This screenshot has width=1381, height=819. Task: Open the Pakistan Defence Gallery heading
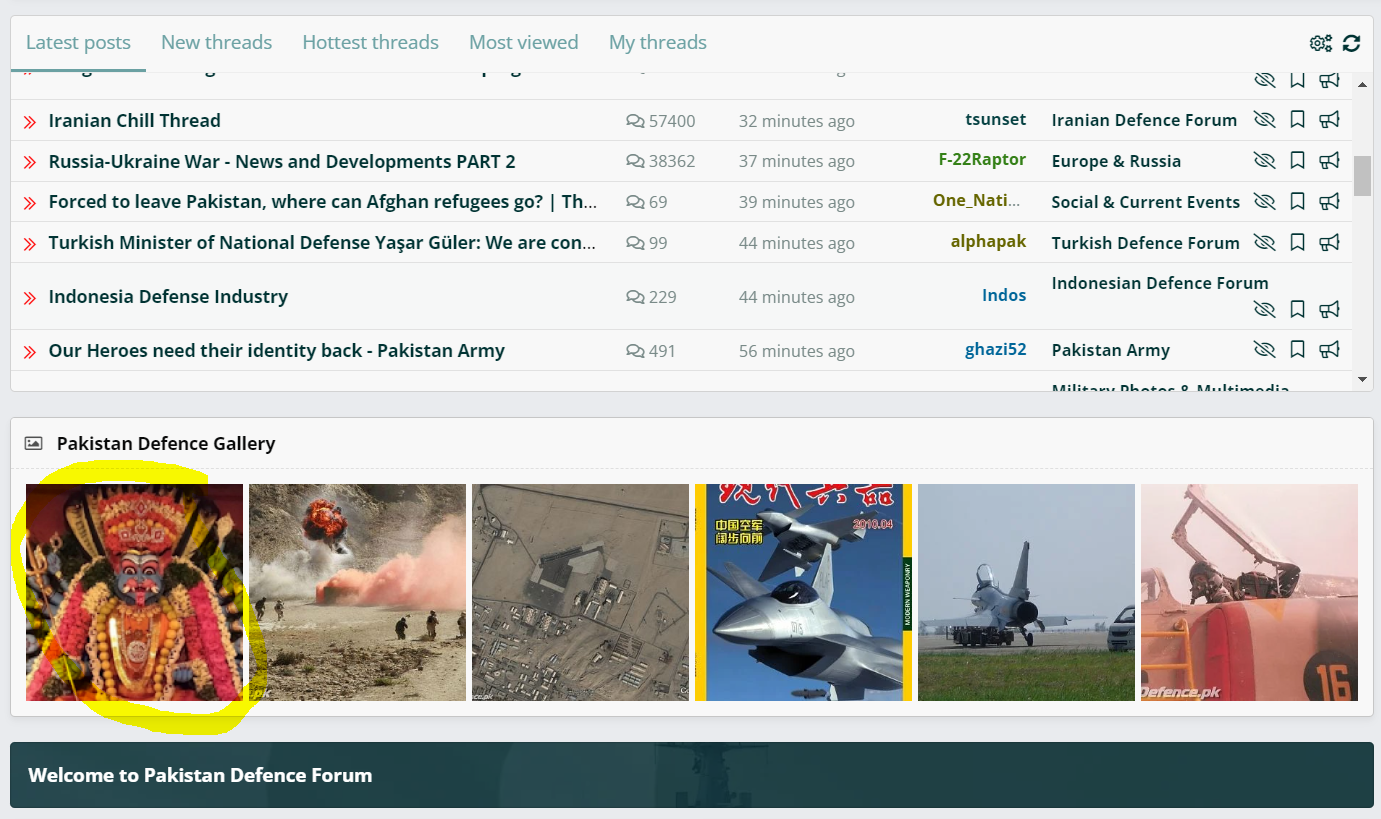(166, 443)
